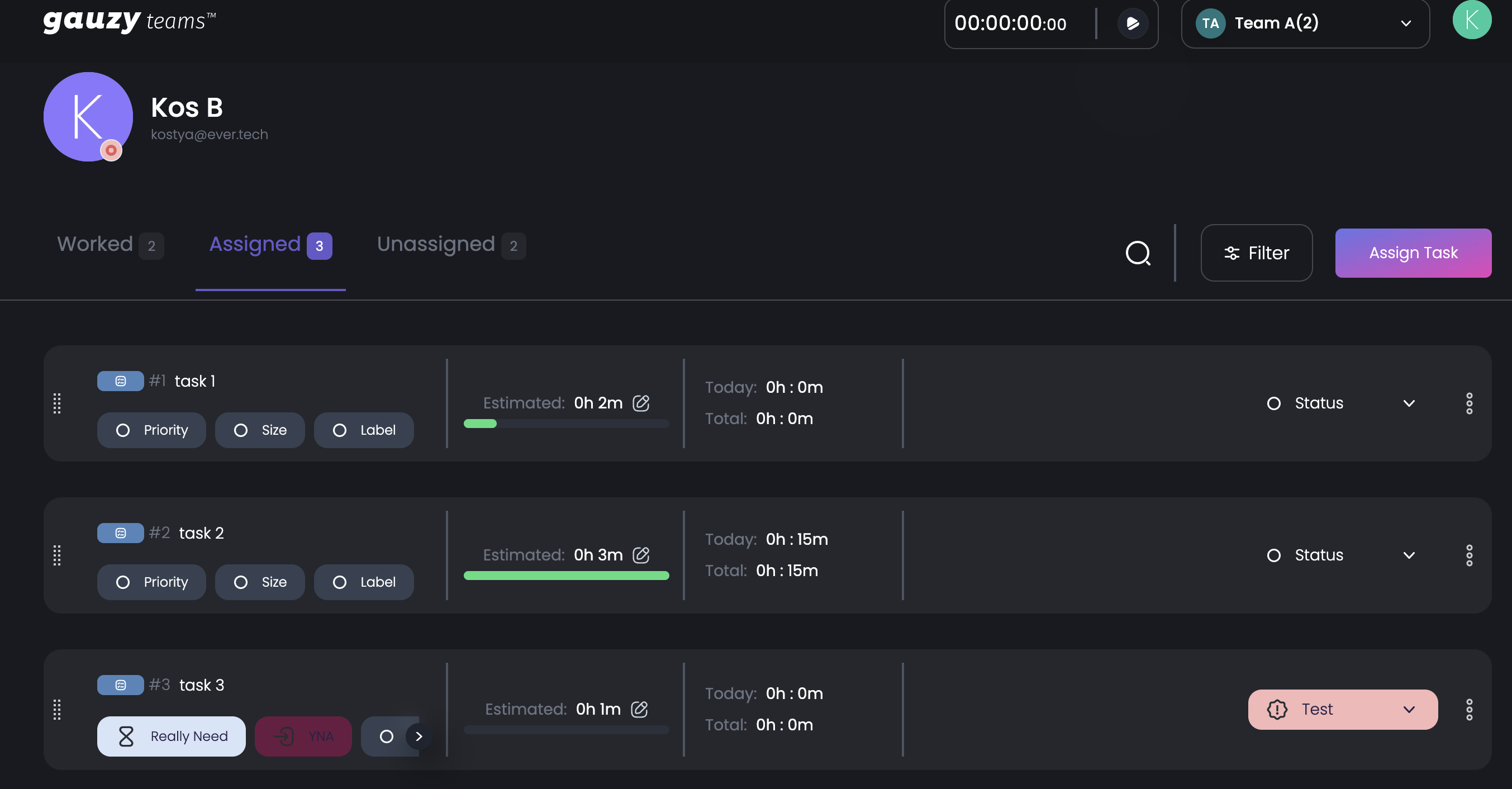Open the three-dot menu for task 3
This screenshot has width=1512, height=789.
1469,710
